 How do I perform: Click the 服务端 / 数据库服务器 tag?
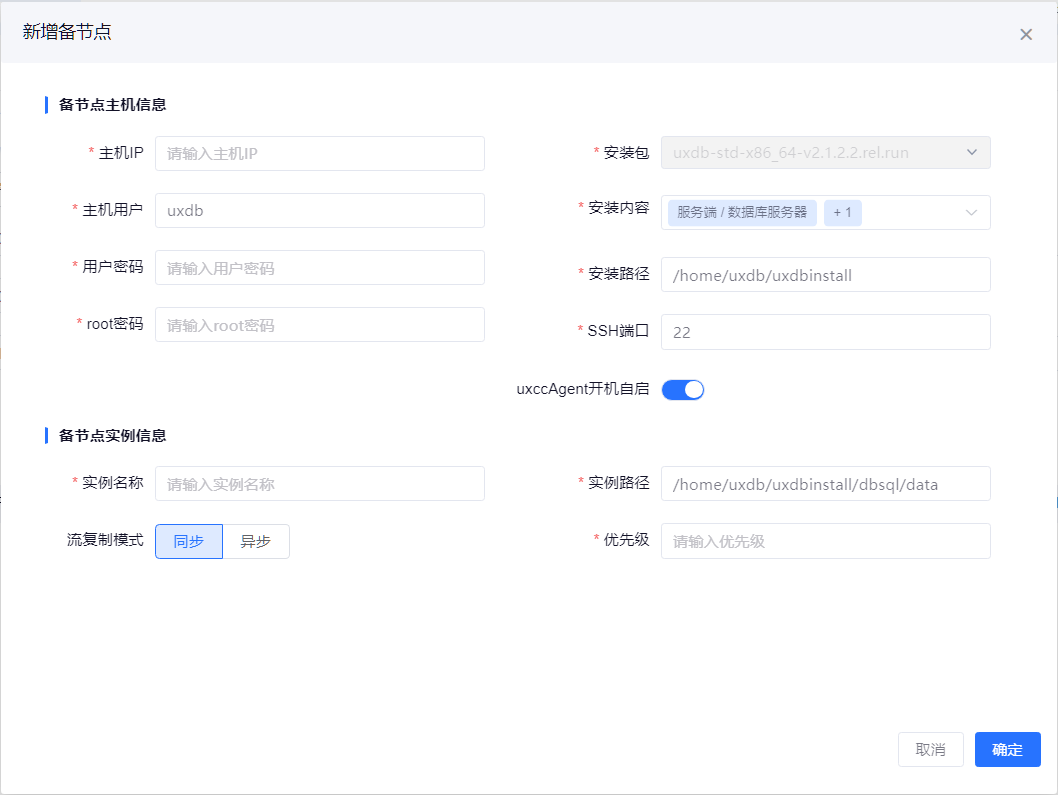tap(741, 212)
